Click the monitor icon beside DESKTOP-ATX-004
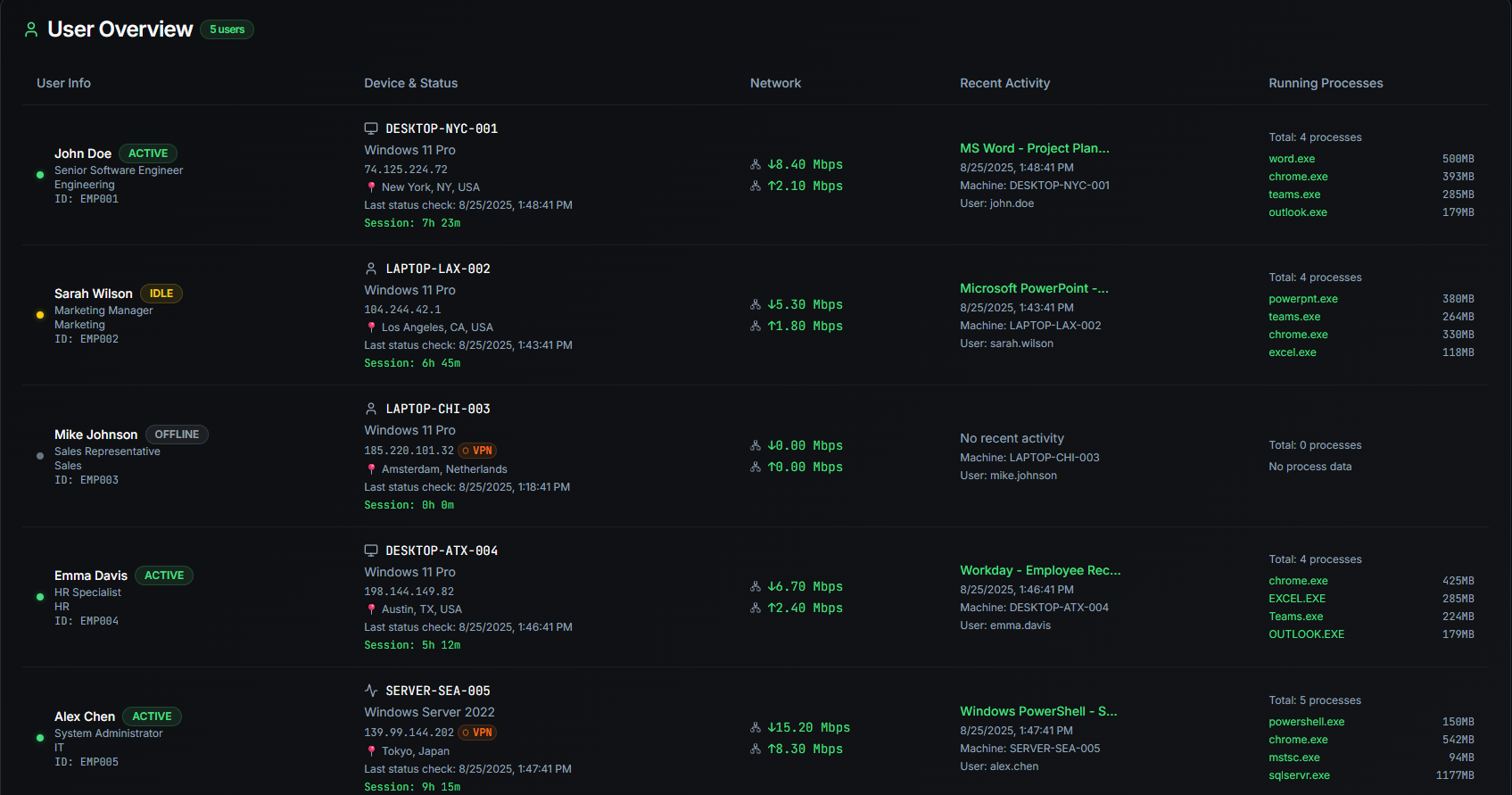The width and height of the screenshot is (1512, 795). point(371,551)
